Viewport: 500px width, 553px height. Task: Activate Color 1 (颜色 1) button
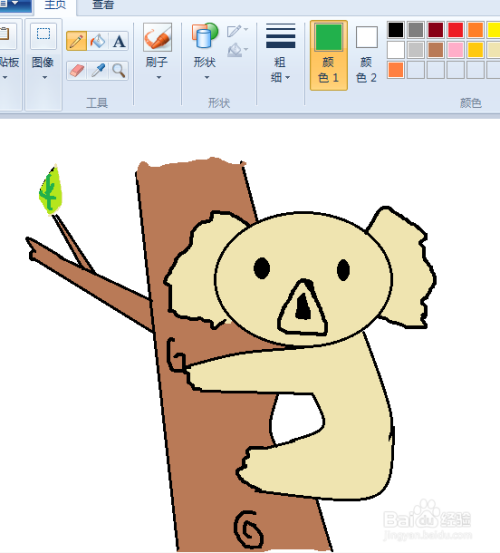tap(329, 55)
